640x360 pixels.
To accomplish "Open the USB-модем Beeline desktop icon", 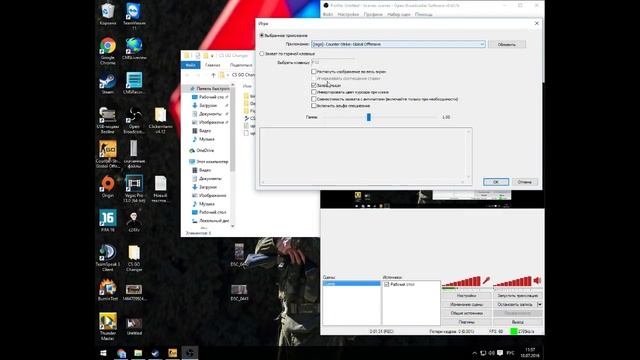I will [108, 120].
